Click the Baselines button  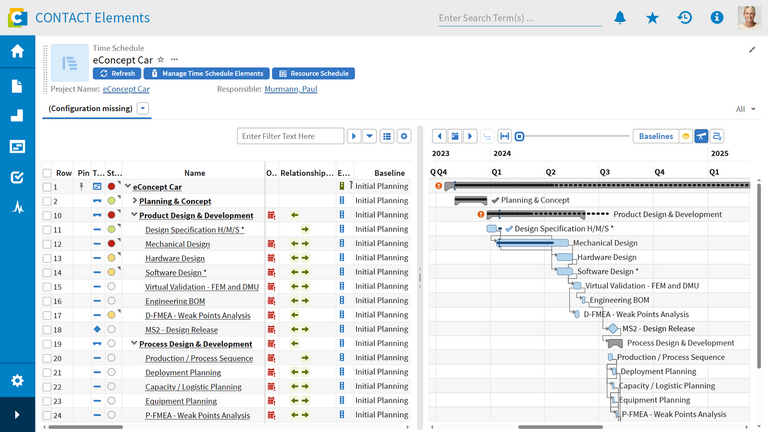click(656, 136)
